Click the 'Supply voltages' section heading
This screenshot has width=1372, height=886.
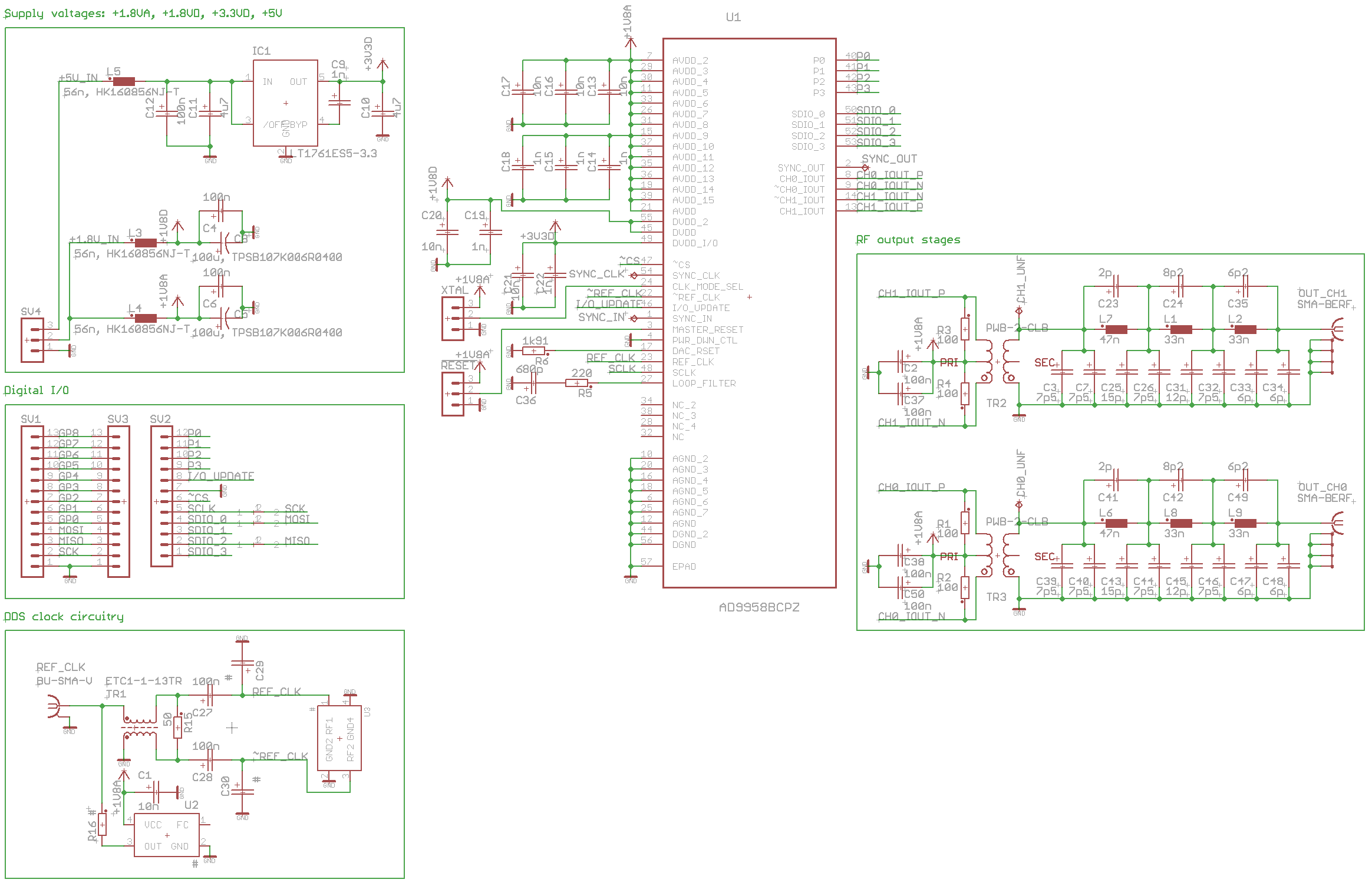point(143,13)
